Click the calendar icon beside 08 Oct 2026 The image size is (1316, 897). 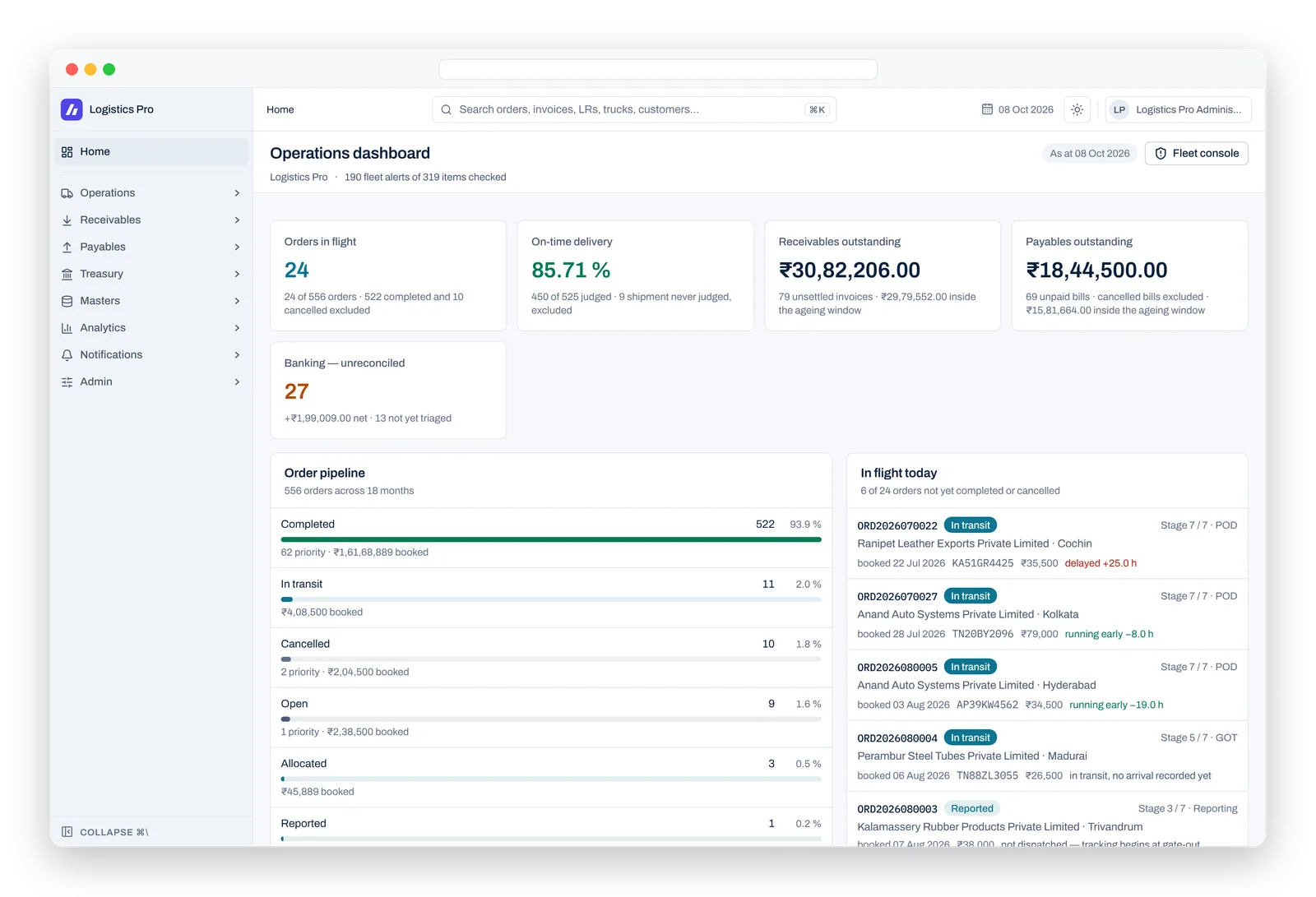pyautogui.click(x=987, y=109)
